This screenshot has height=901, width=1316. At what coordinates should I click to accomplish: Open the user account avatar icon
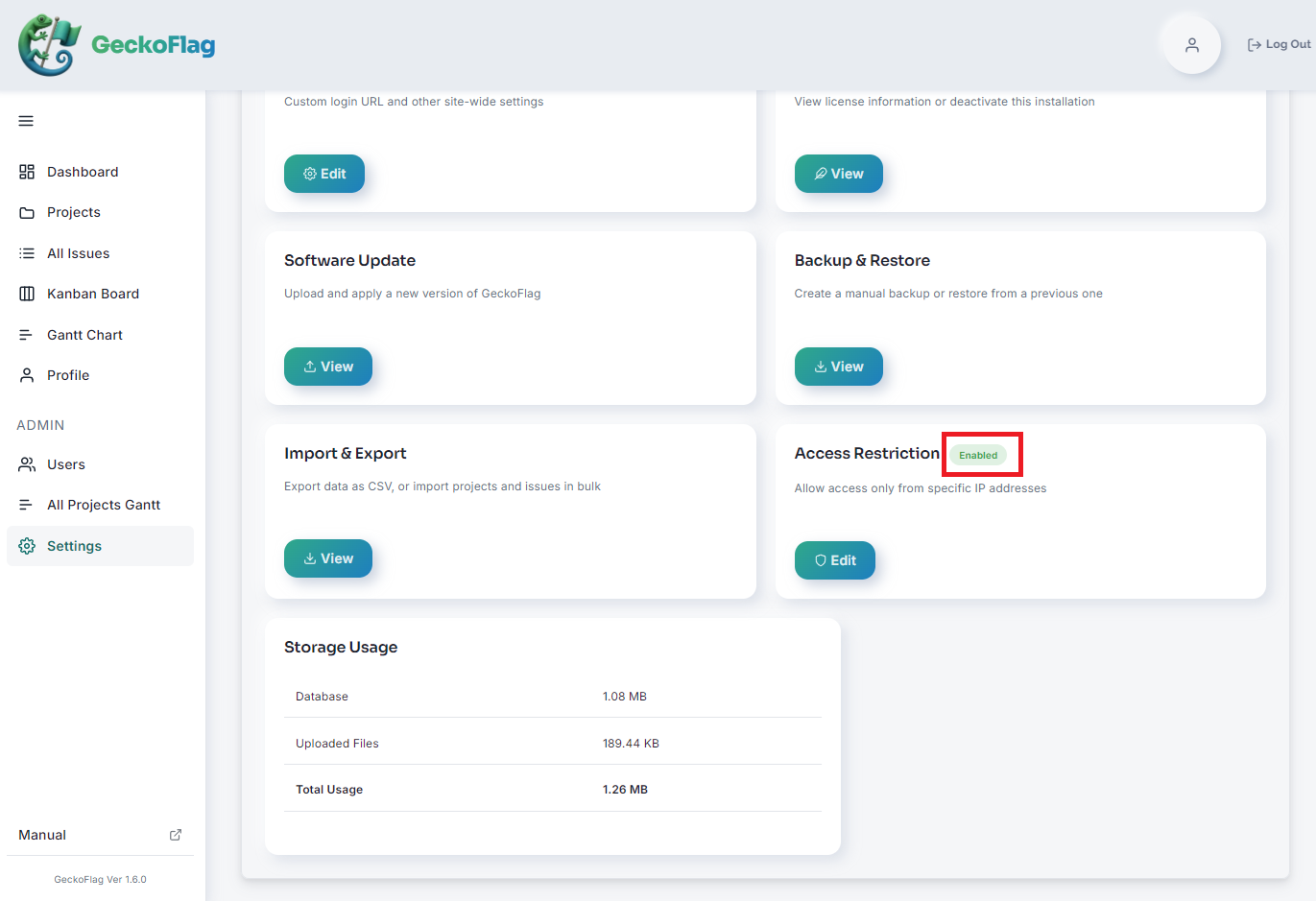click(x=1192, y=45)
